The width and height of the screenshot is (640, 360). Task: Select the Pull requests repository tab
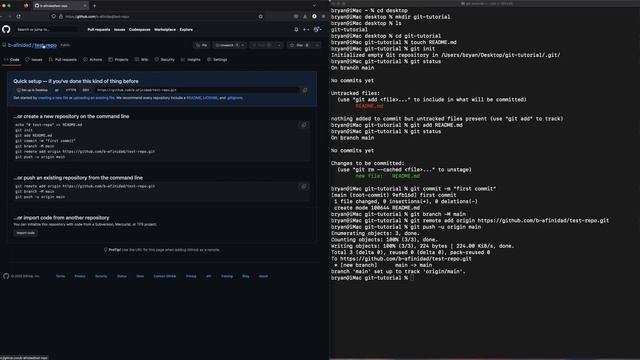coord(62,60)
